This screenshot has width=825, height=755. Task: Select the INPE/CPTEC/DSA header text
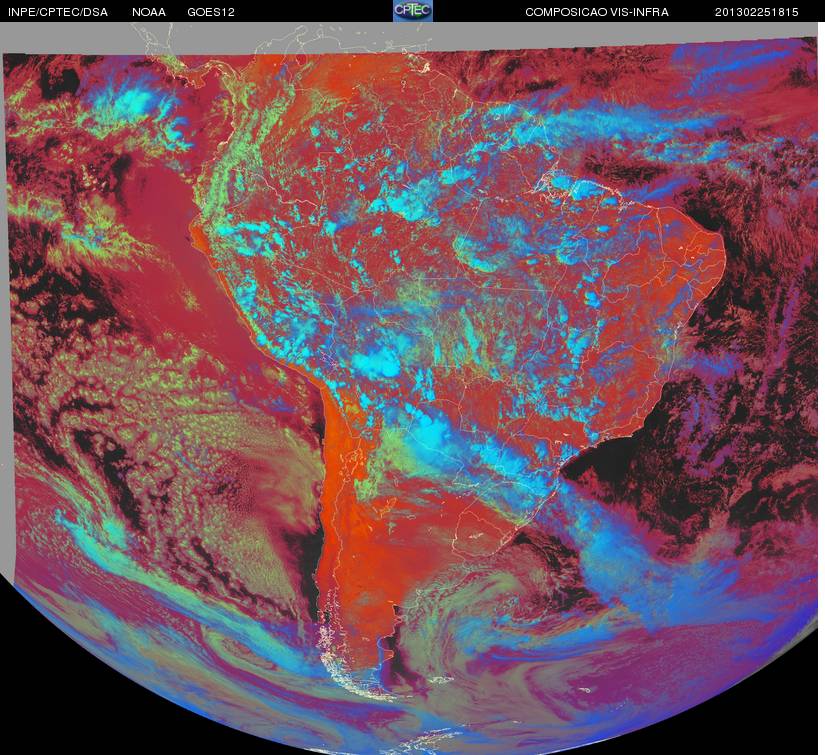point(58,12)
